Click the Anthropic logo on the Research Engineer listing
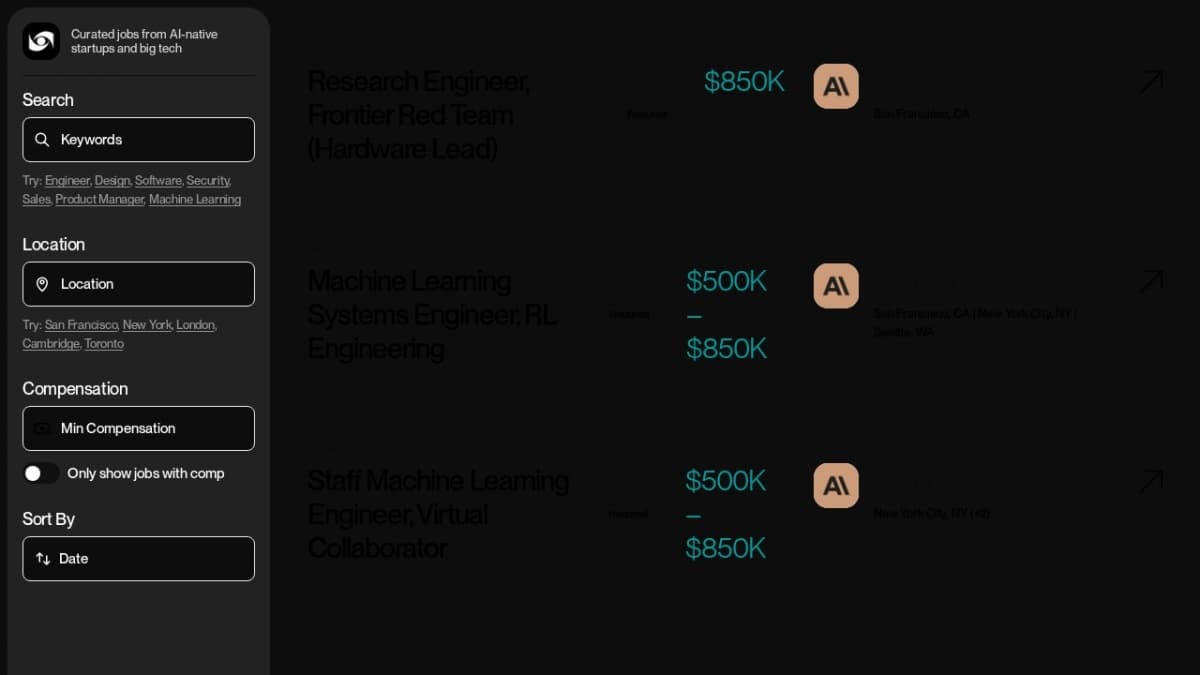 tap(836, 86)
